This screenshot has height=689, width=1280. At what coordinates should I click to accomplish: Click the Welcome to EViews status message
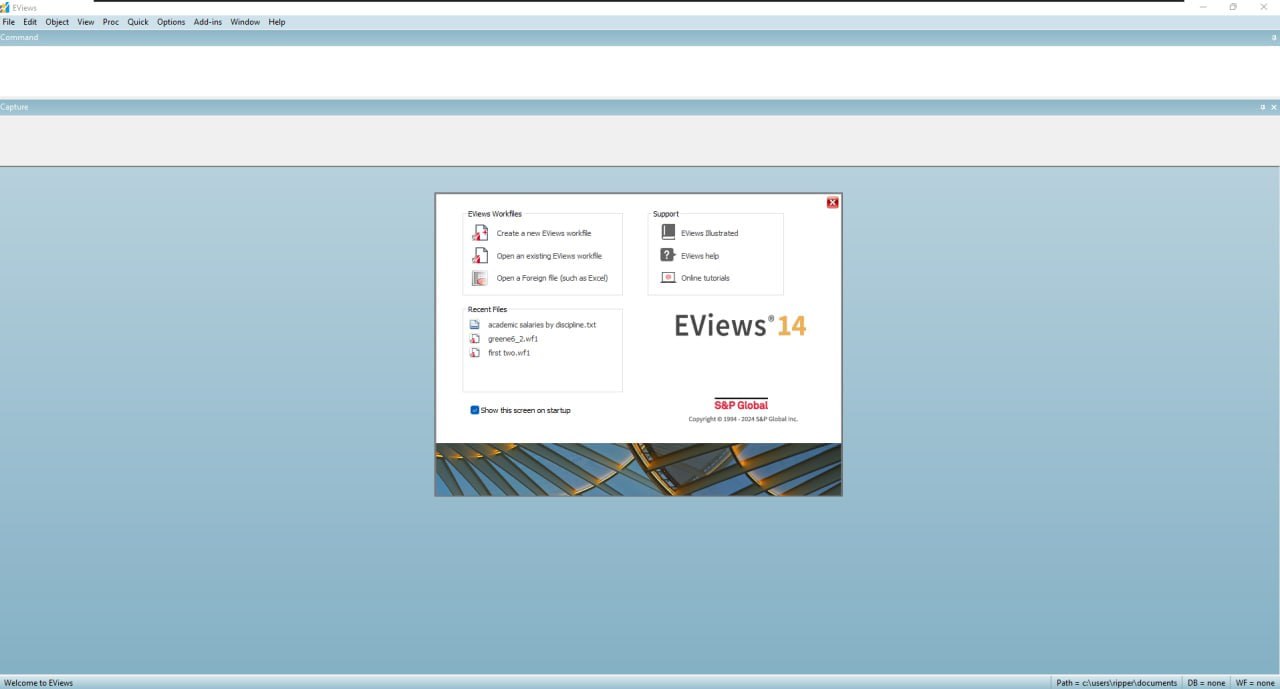[x=39, y=683]
